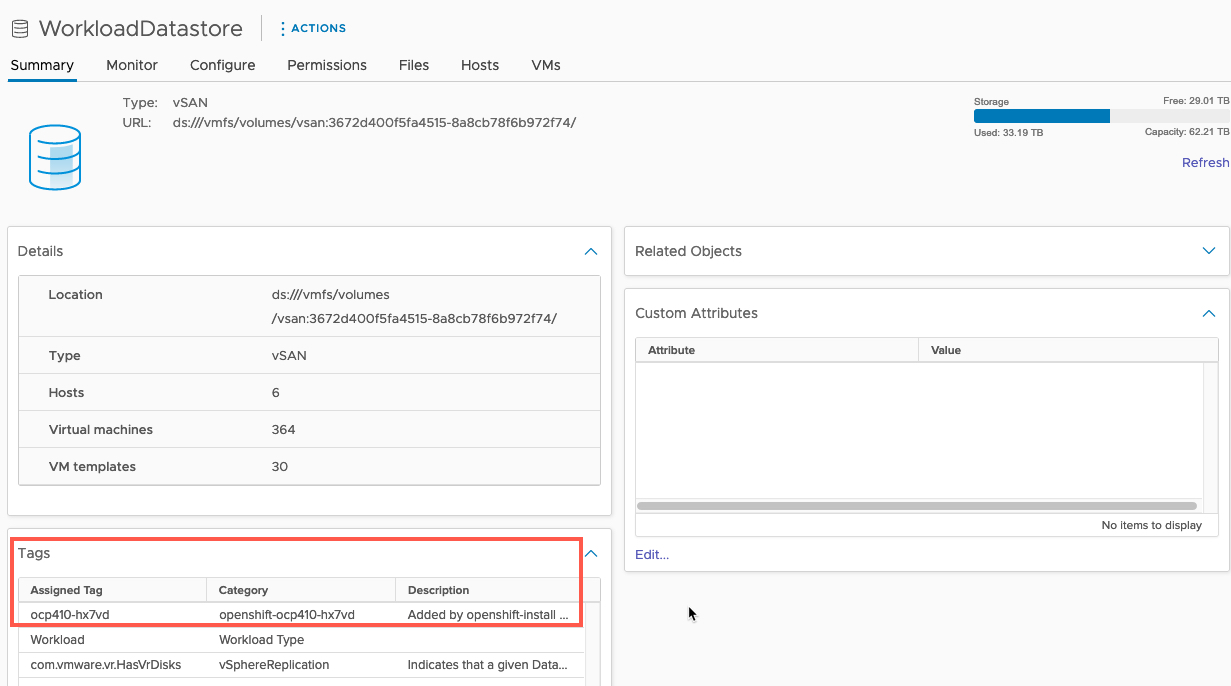1231x686 pixels.
Task: Sort by Assigned Tag column header
Action: pos(112,590)
